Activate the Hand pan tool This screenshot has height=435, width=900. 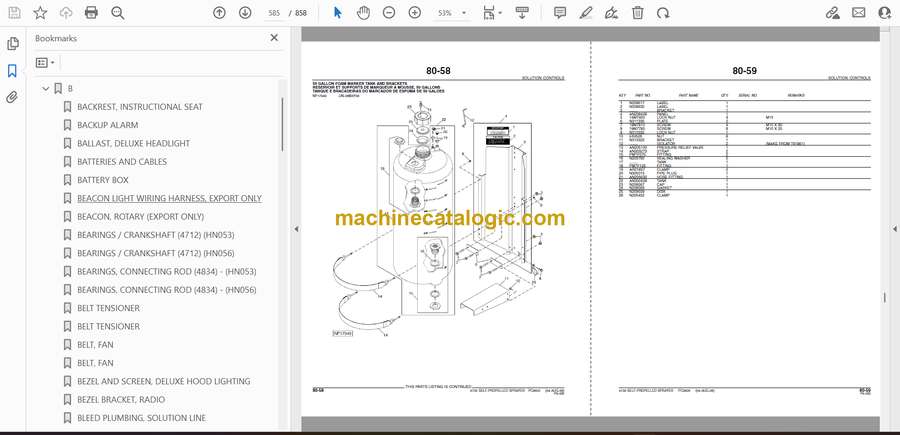coord(363,13)
